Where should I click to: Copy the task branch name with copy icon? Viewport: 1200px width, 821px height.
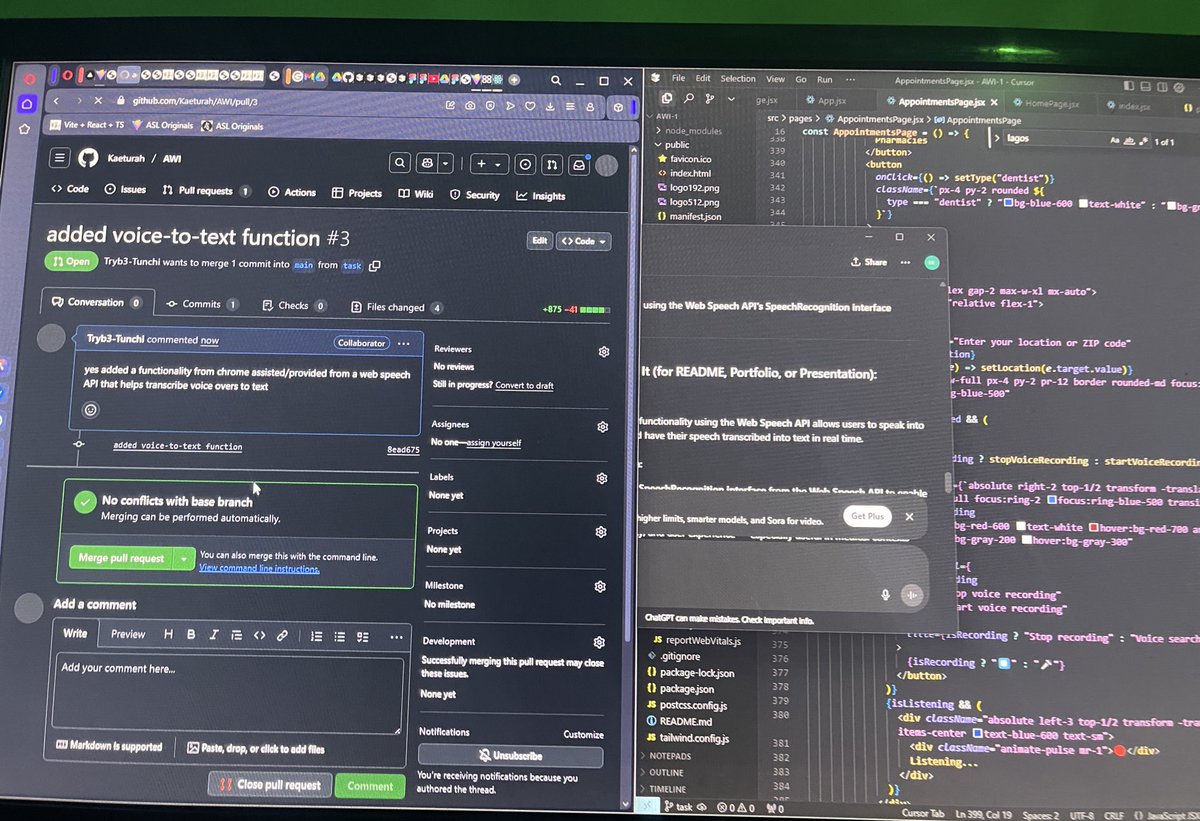tap(375, 265)
